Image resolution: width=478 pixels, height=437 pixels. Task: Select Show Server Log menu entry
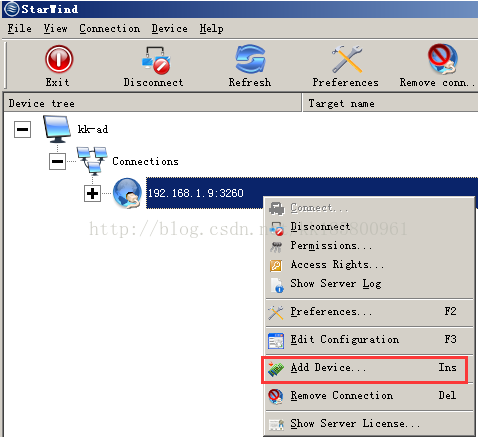pyautogui.click(x=369, y=284)
